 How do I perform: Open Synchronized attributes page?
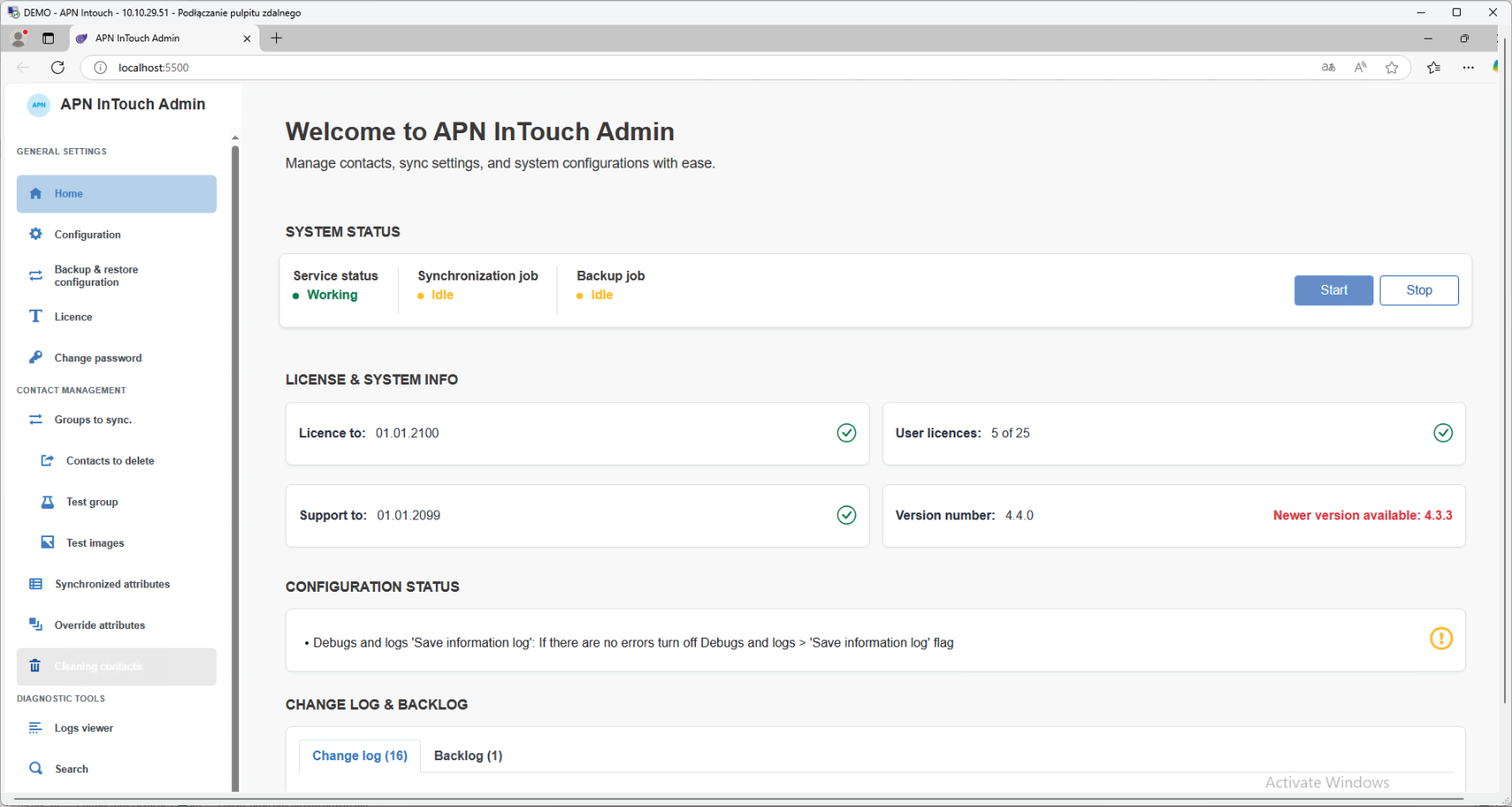pyautogui.click(x=116, y=584)
